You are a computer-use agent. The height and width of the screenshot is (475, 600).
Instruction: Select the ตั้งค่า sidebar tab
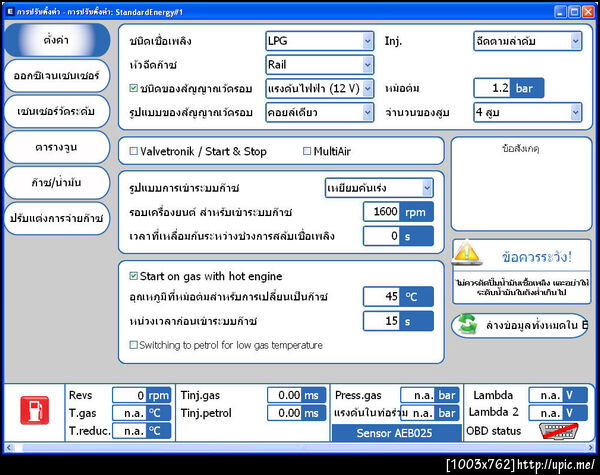57,40
